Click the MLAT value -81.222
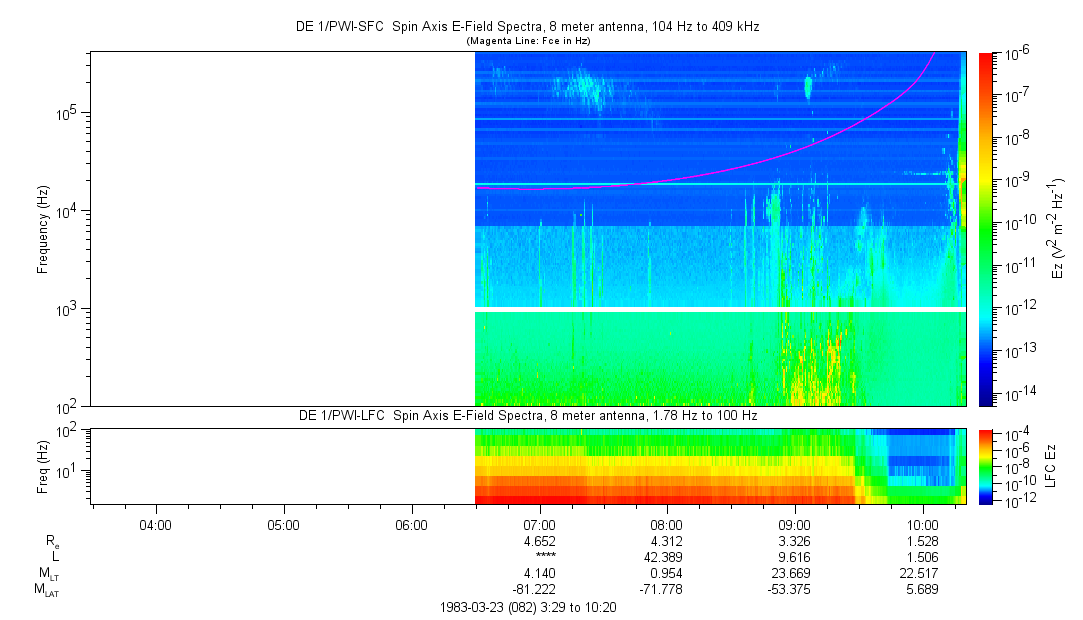This screenshot has width=1083, height=620. [x=539, y=589]
